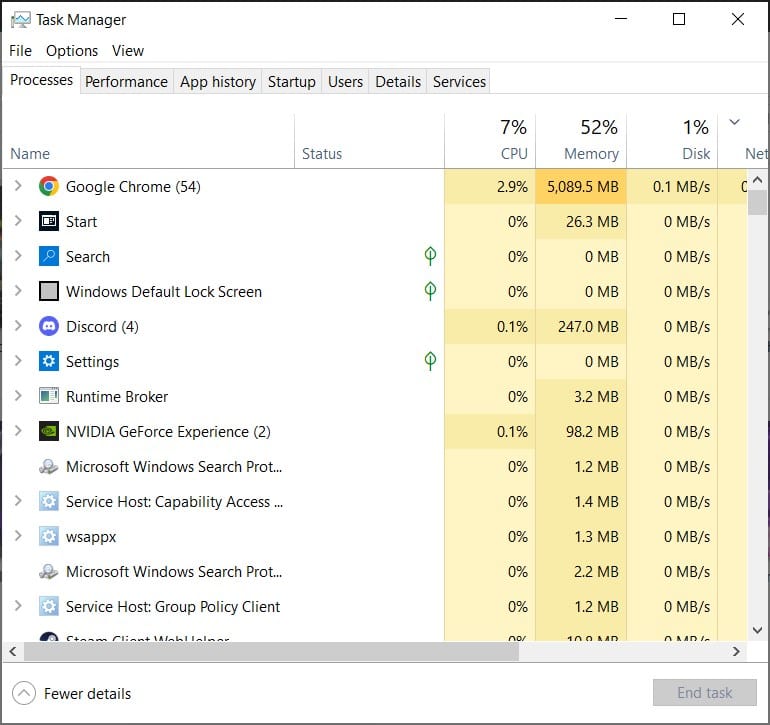Open the File menu

(21, 51)
